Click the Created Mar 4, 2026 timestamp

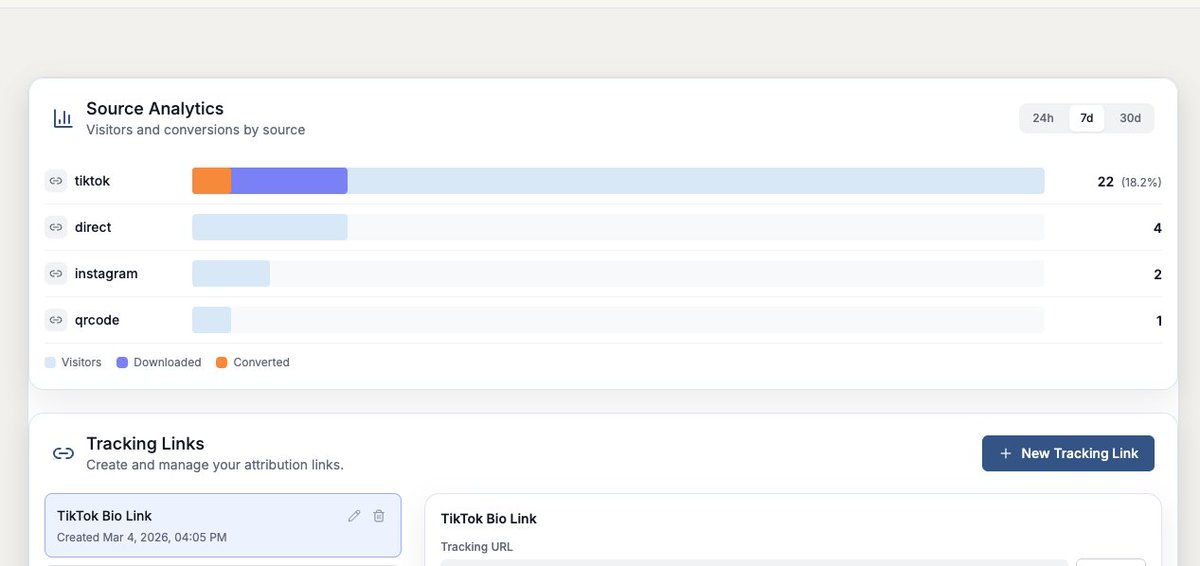(142, 537)
